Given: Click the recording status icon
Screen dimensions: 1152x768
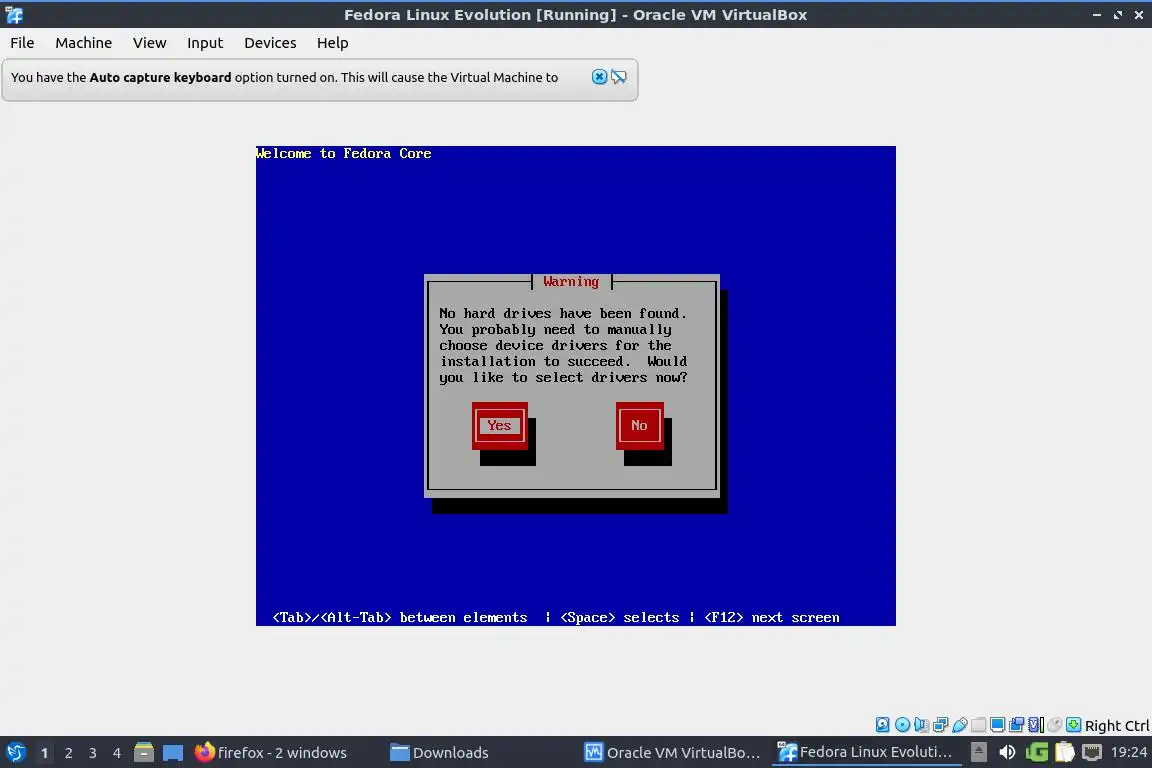Looking at the screenshot, I should coord(1017,725).
